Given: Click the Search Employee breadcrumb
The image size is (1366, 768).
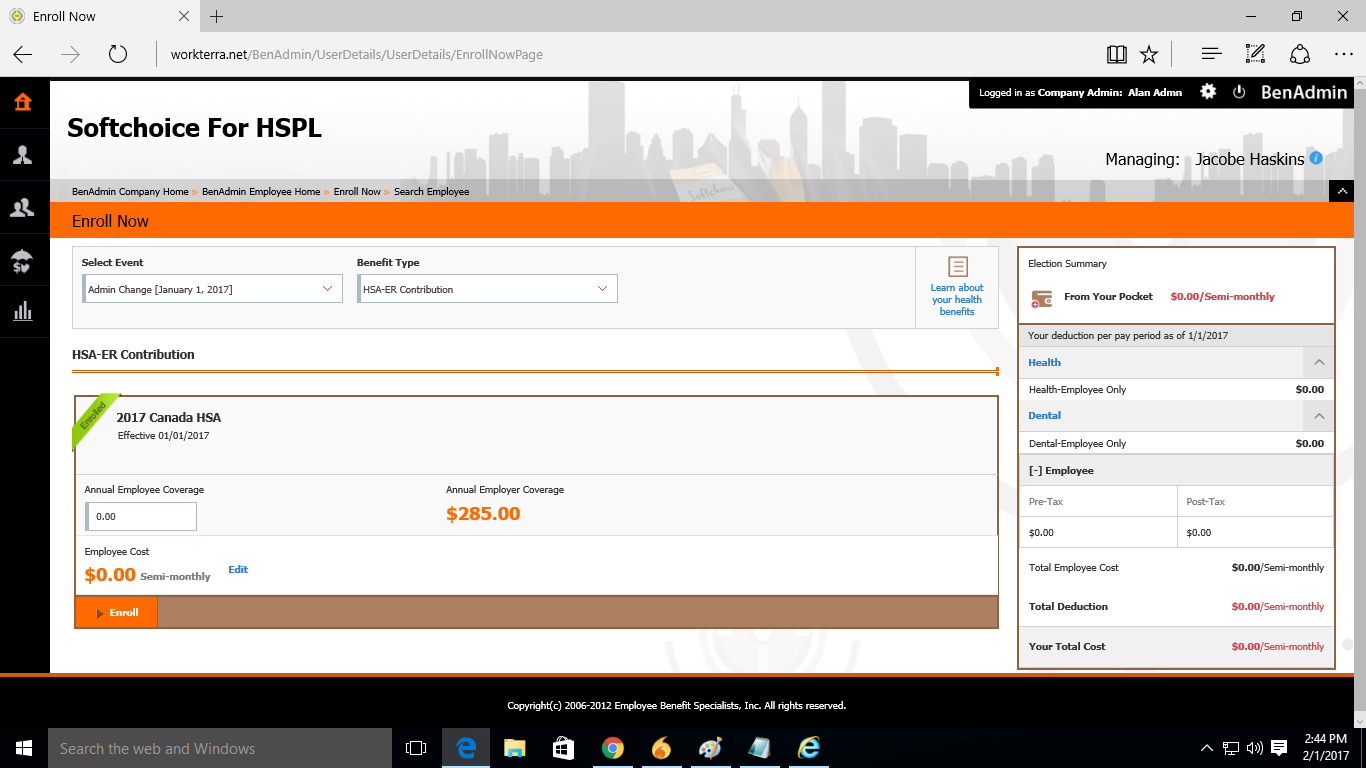Looking at the screenshot, I should click(x=431, y=192).
